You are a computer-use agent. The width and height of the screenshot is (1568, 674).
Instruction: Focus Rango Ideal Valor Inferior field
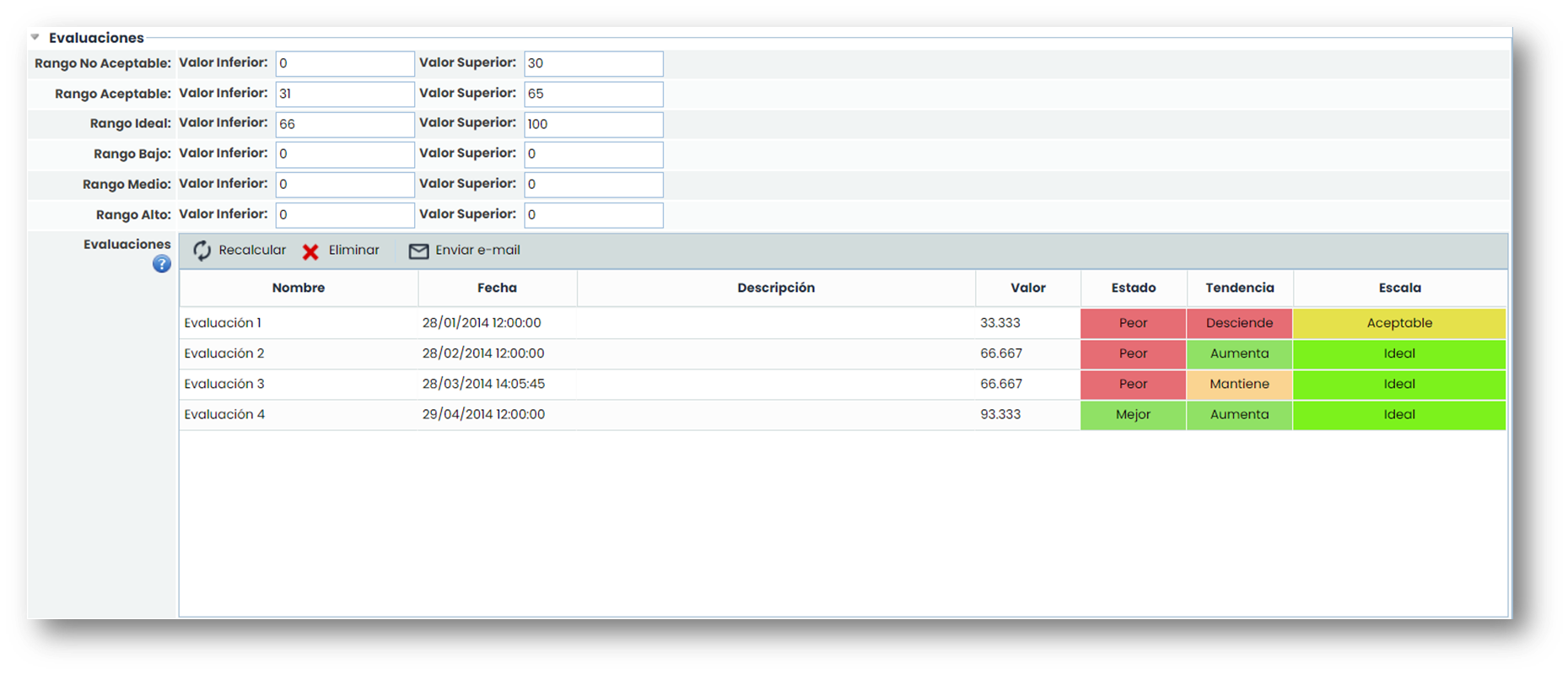pos(344,124)
